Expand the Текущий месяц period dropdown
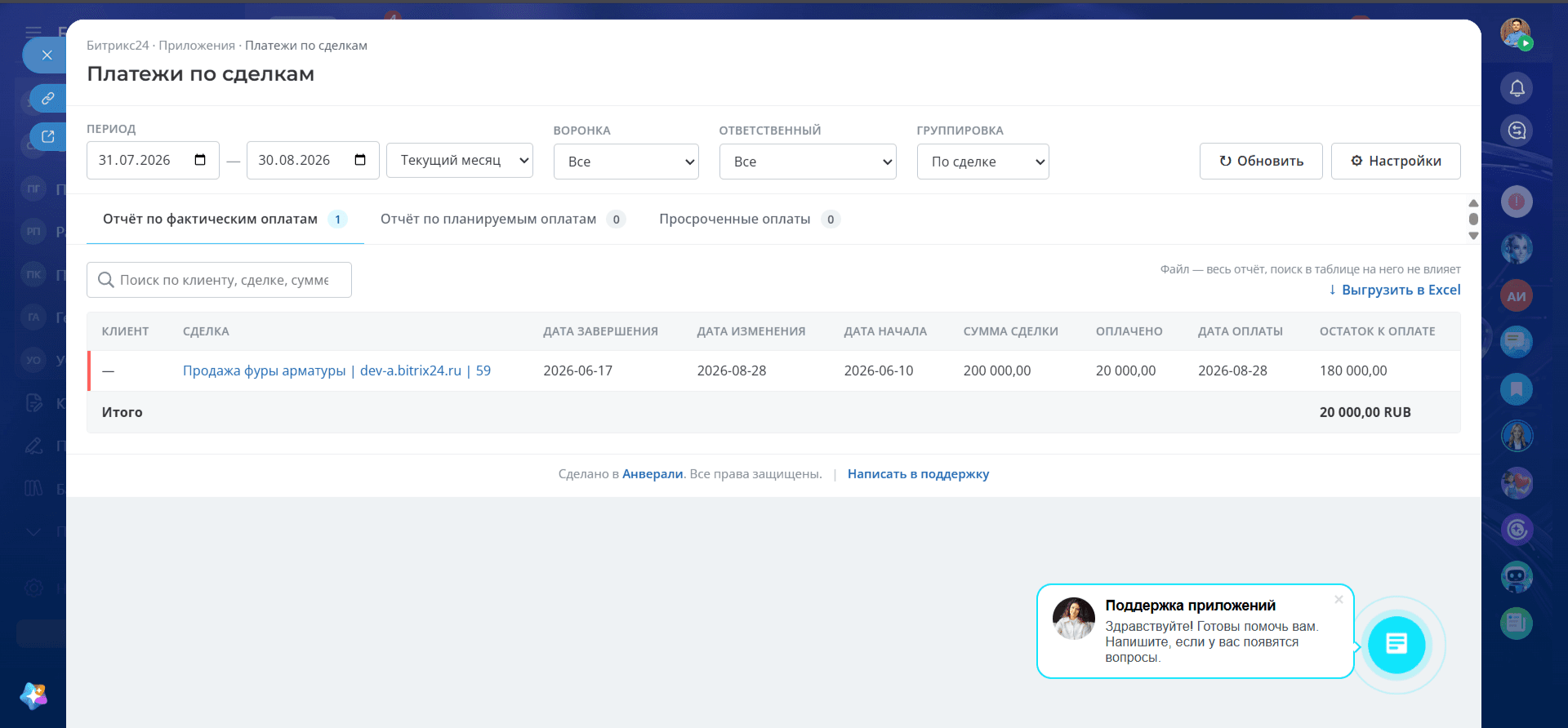 [x=460, y=160]
